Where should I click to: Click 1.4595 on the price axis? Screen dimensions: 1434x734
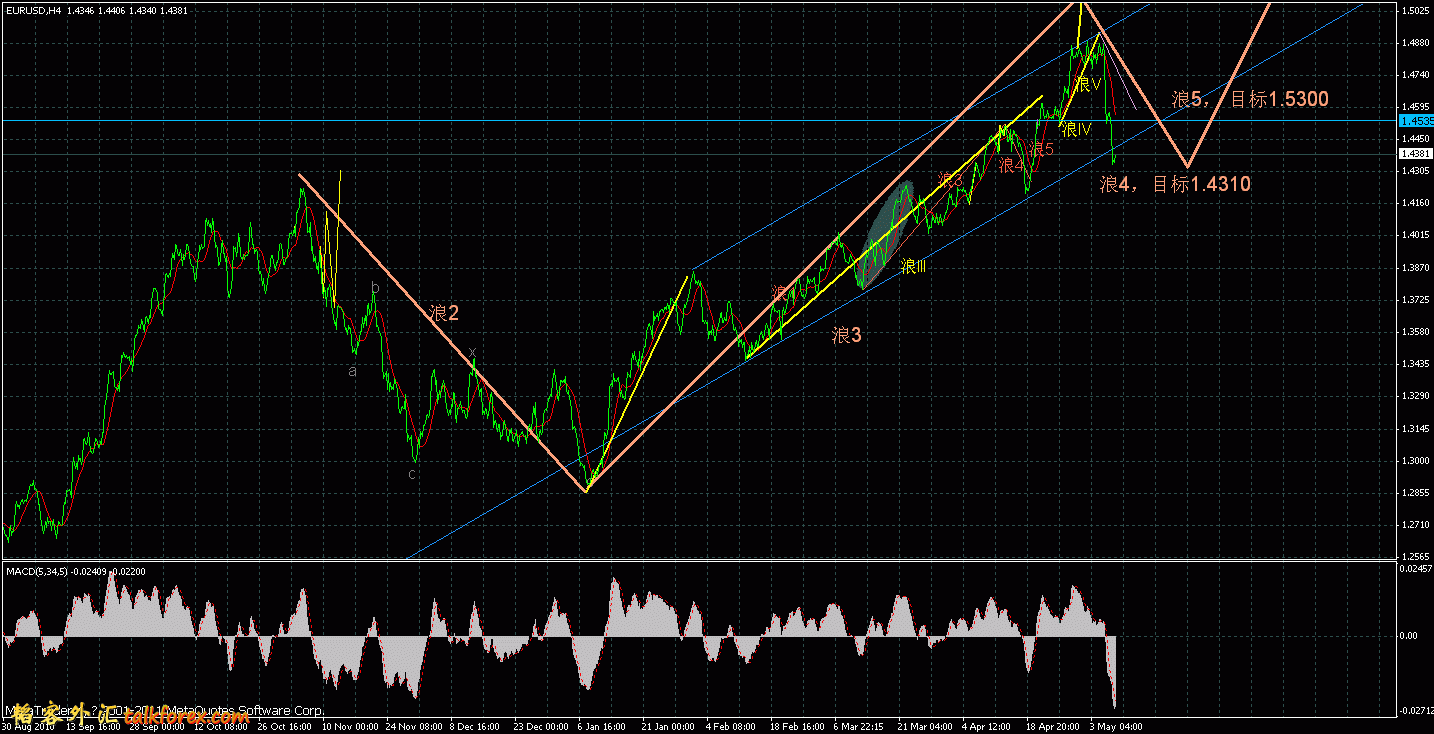[x=1415, y=107]
